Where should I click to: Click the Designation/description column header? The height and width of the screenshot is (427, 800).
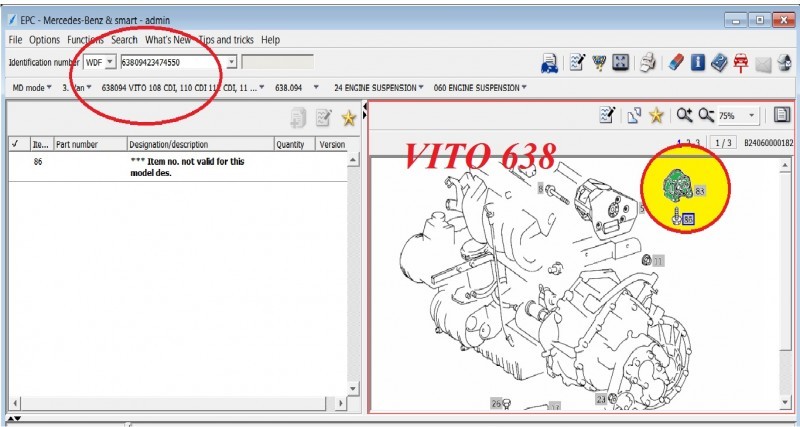click(x=201, y=144)
